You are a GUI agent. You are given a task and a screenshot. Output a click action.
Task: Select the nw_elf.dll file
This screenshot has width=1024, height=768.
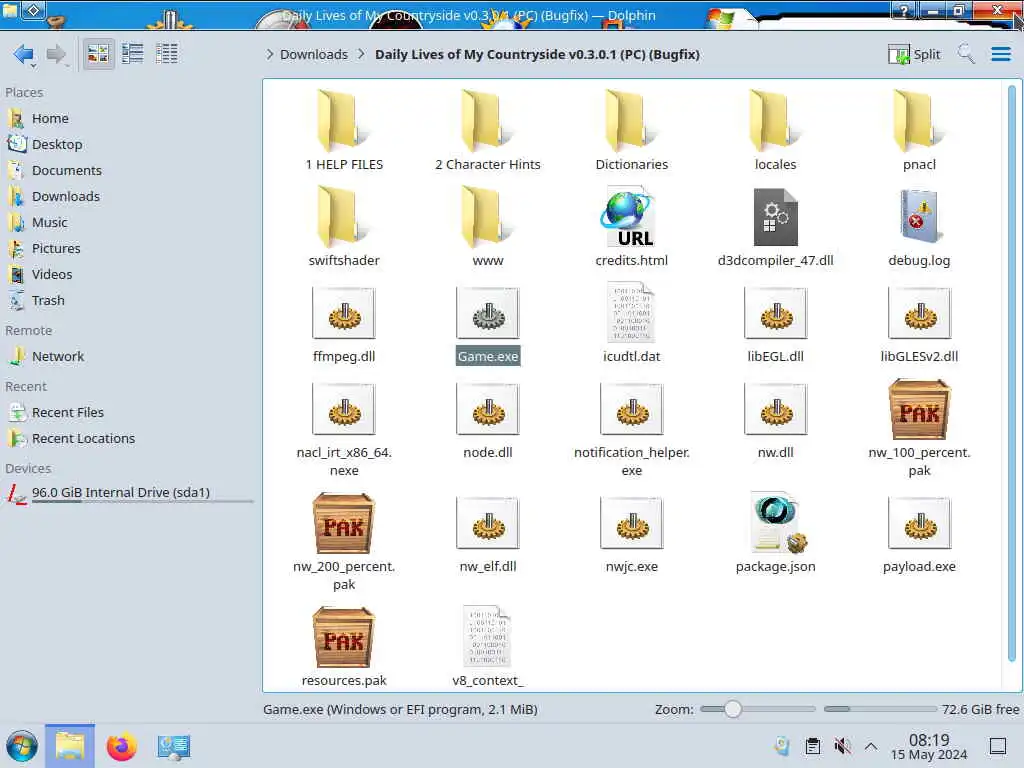(x=488, y=534)
